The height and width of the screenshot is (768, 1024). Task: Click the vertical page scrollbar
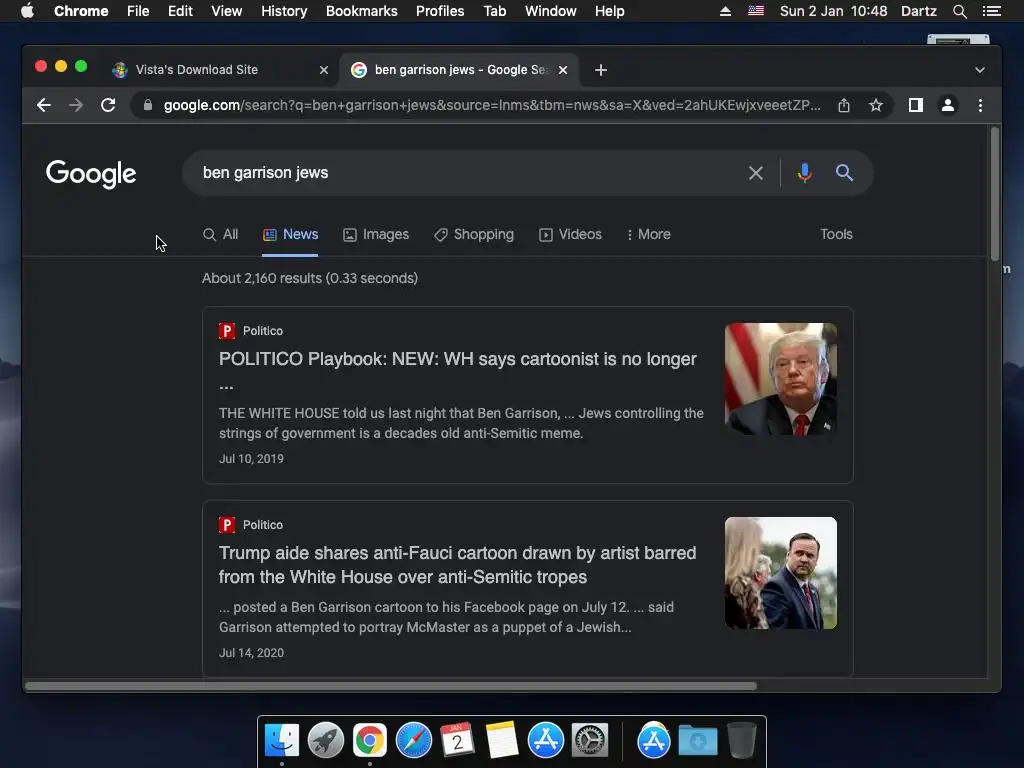coord(995,195)
